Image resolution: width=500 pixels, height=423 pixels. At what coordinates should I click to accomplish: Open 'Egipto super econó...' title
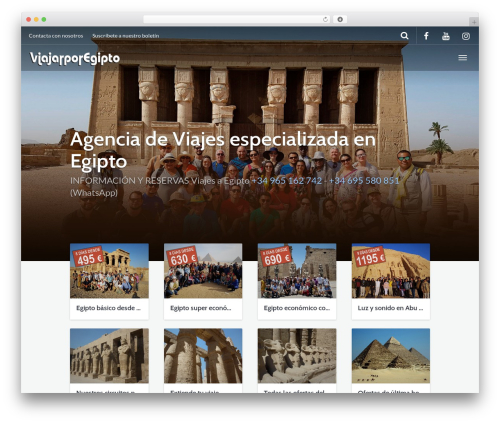pyautogui.click(x=201, y=308)
